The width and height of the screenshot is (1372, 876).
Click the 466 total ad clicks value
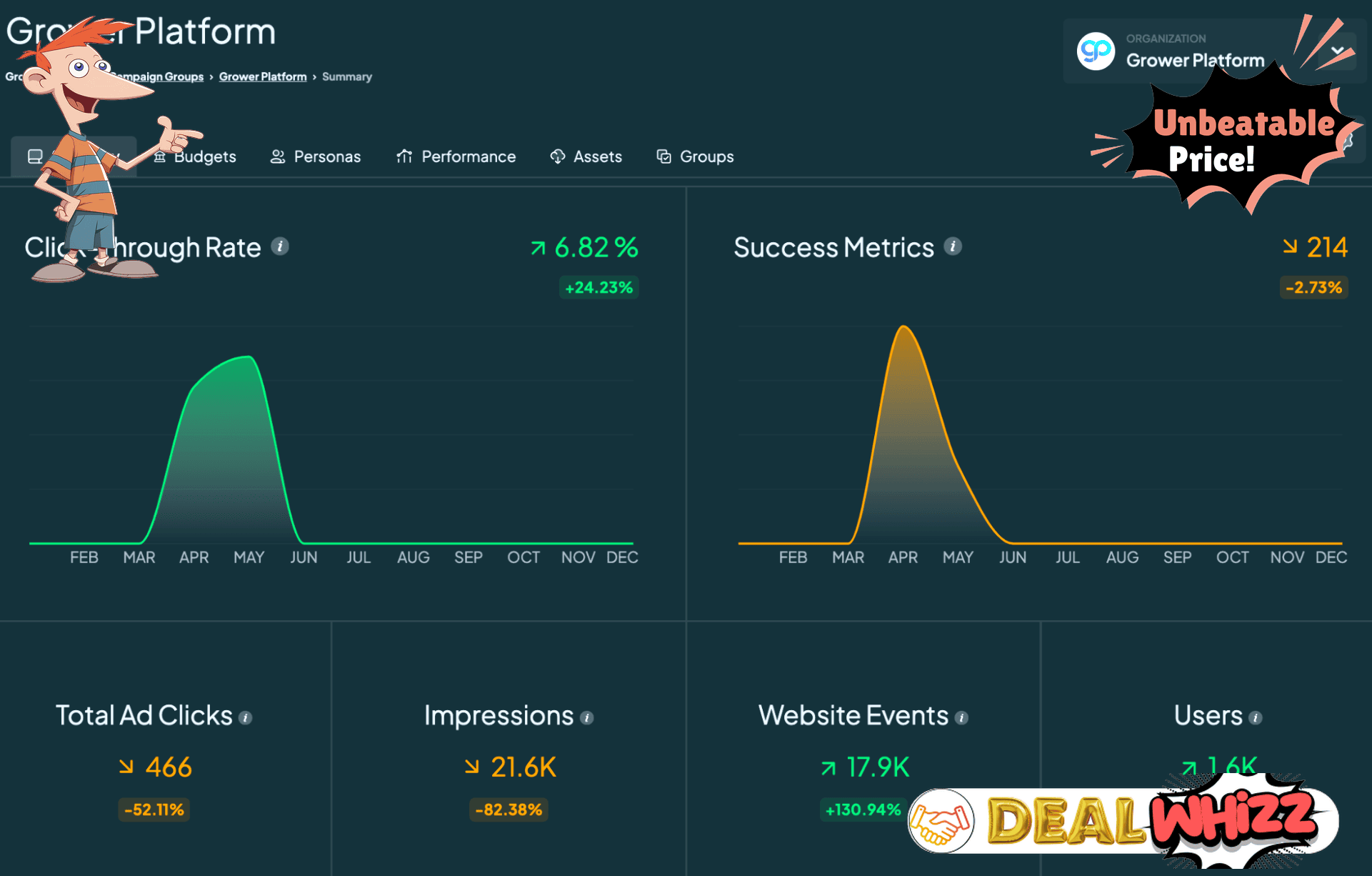(x=169, y=767)
